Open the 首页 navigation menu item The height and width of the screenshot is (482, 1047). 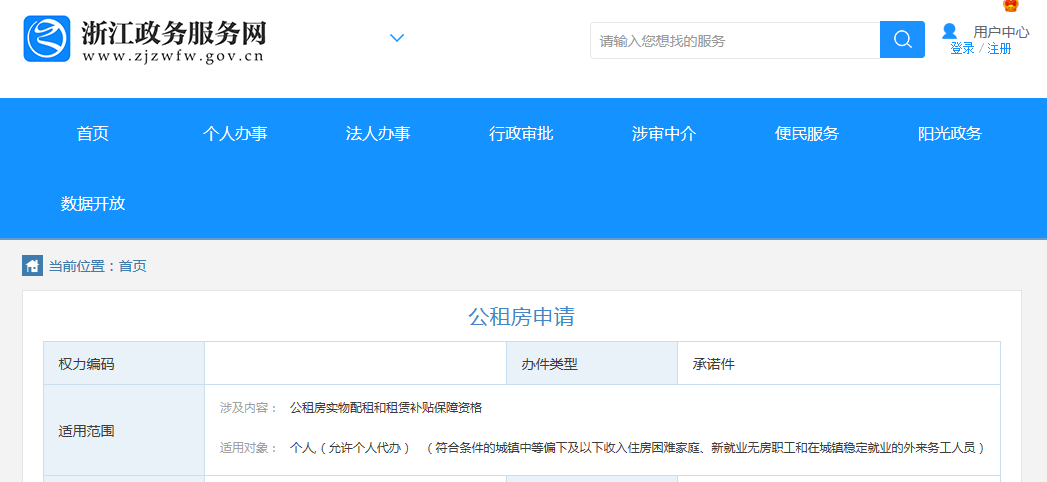(x=93, y=134)
